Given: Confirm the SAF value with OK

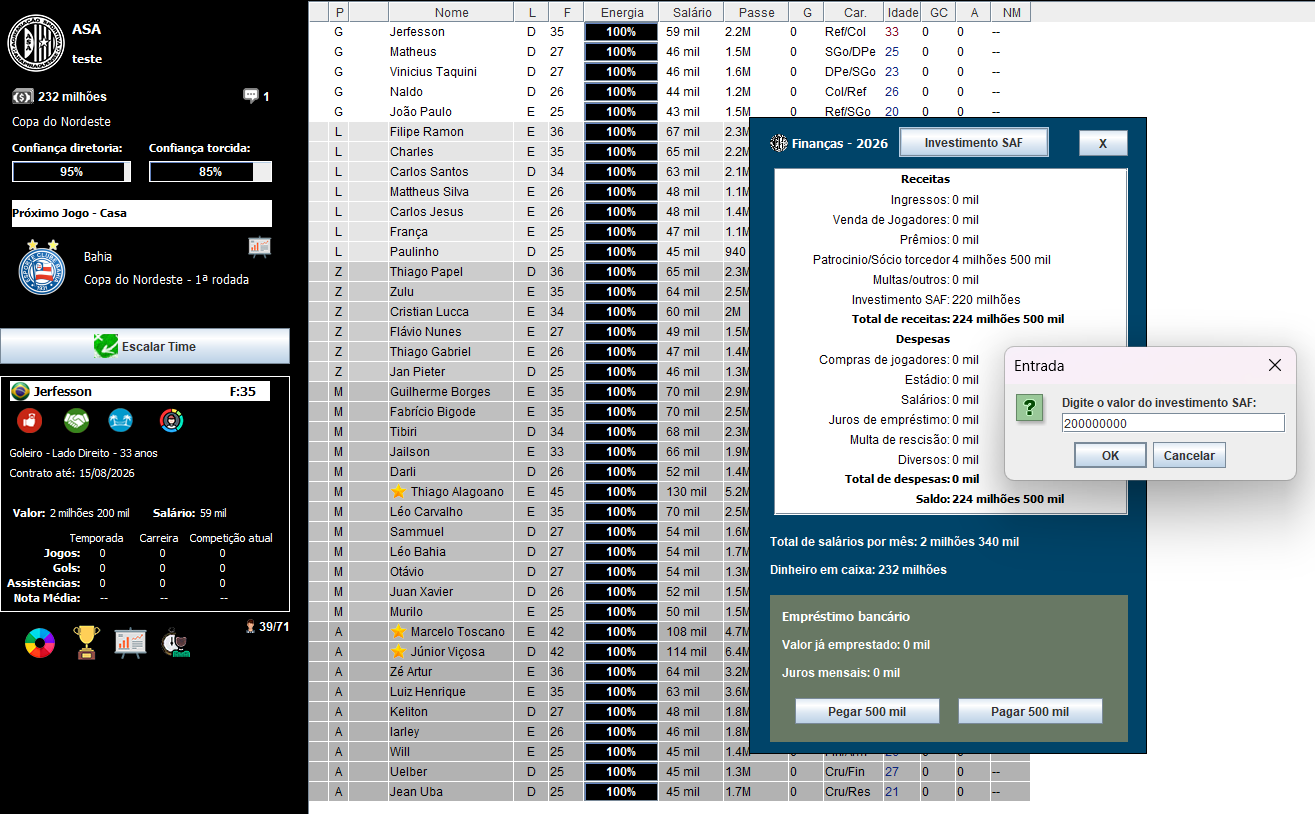Looking at the screenshot, I should click(1110, 455).
